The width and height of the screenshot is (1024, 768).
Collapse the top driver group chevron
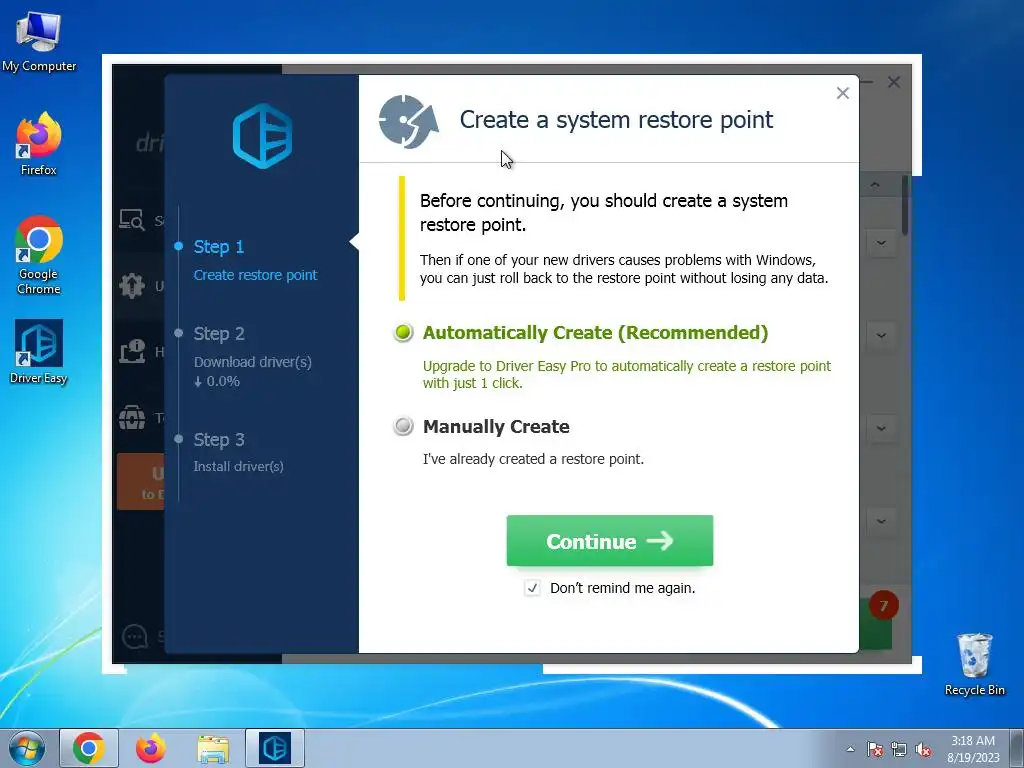coord(875,185)
